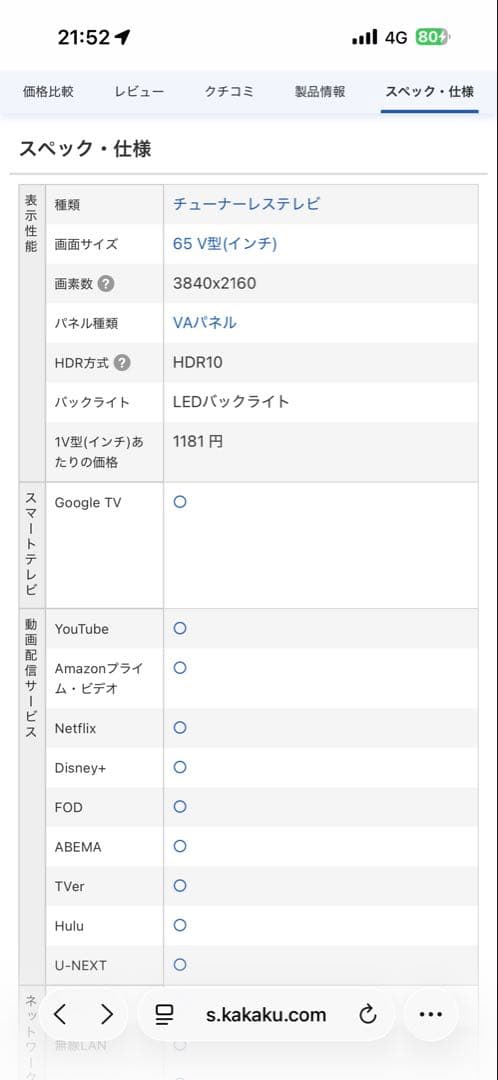Tap the location arrow in status bar
Image resolution: width=498 pixels, height=1080 pixels.
coord(123,37)
